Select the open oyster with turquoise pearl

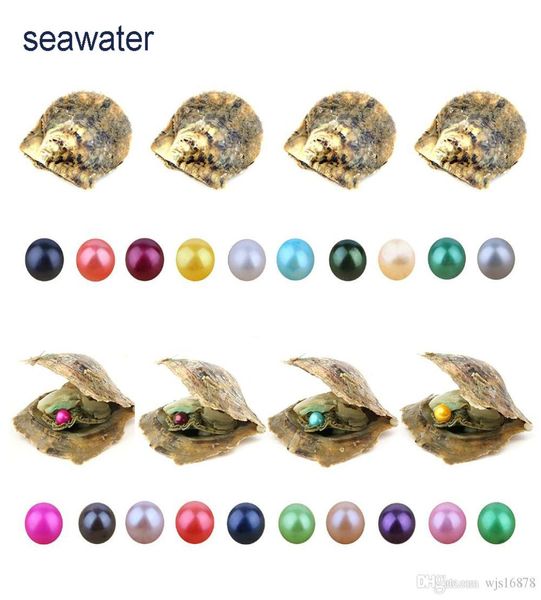coord(333,411)
